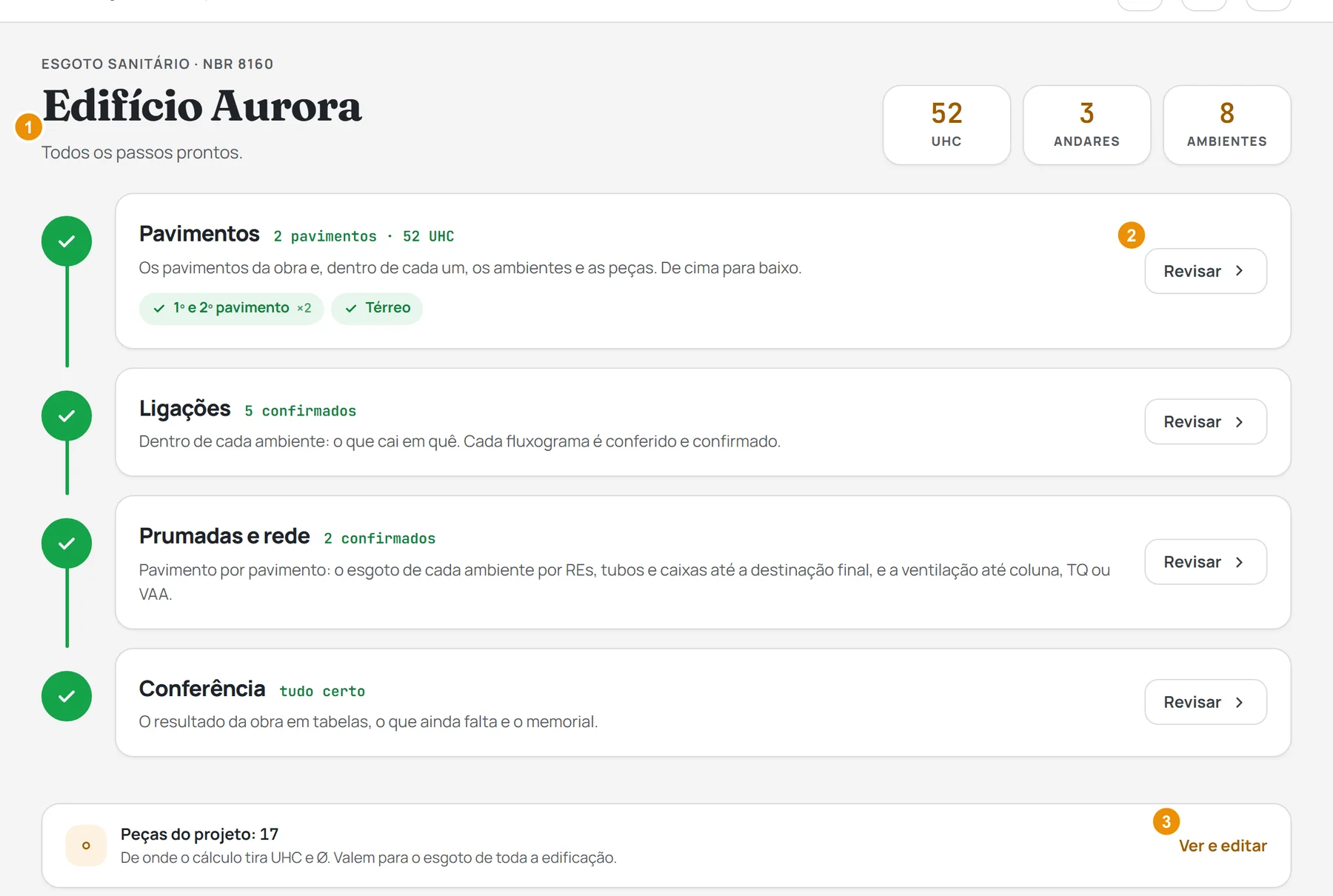Click 'Todos os passos prontos.' subtitle
The image size is (1333, 896).
pyautogui.click(x=142, y=153)
